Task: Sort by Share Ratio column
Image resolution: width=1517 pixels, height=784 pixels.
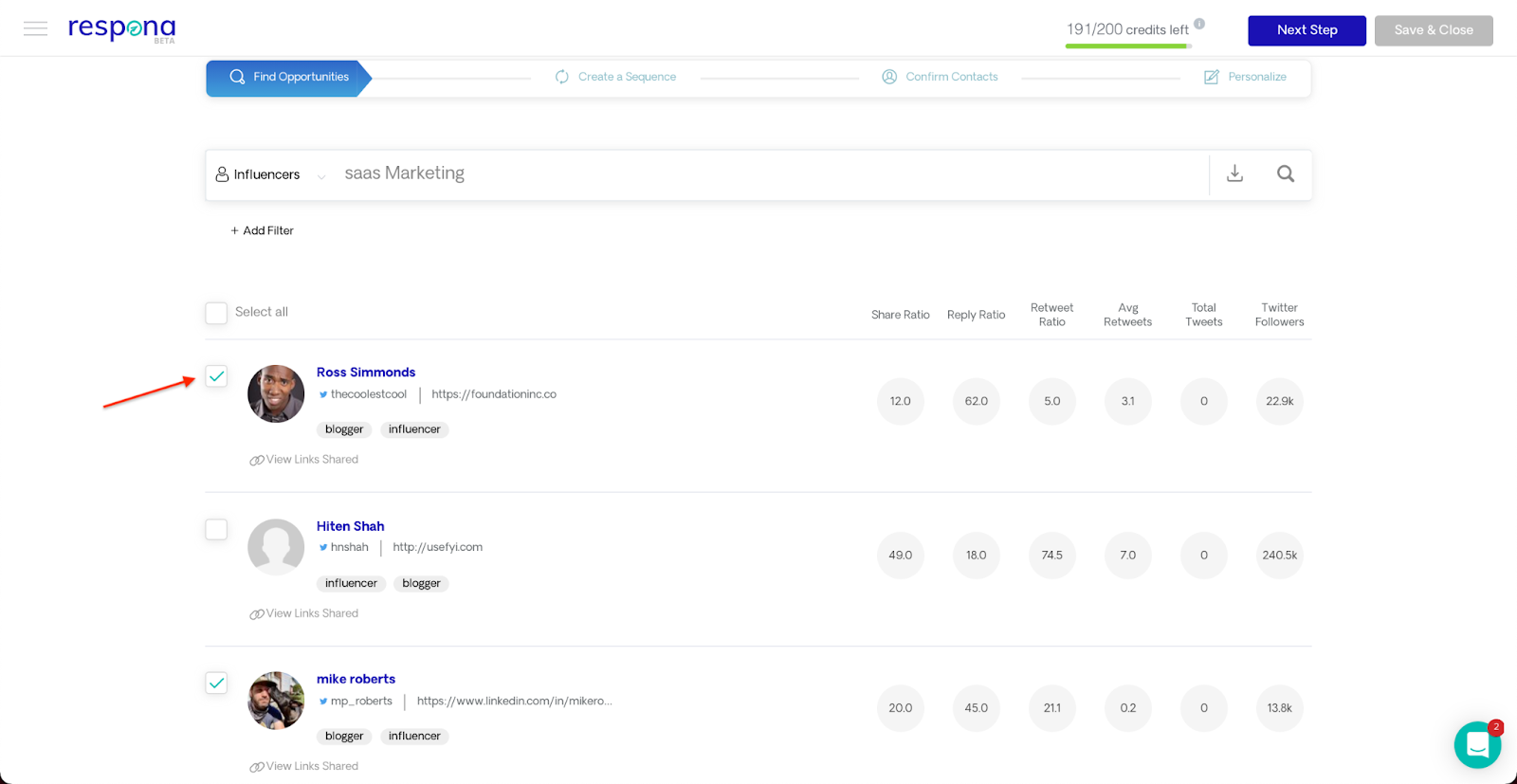Action: pyautogui.click(x=901, y=315)
